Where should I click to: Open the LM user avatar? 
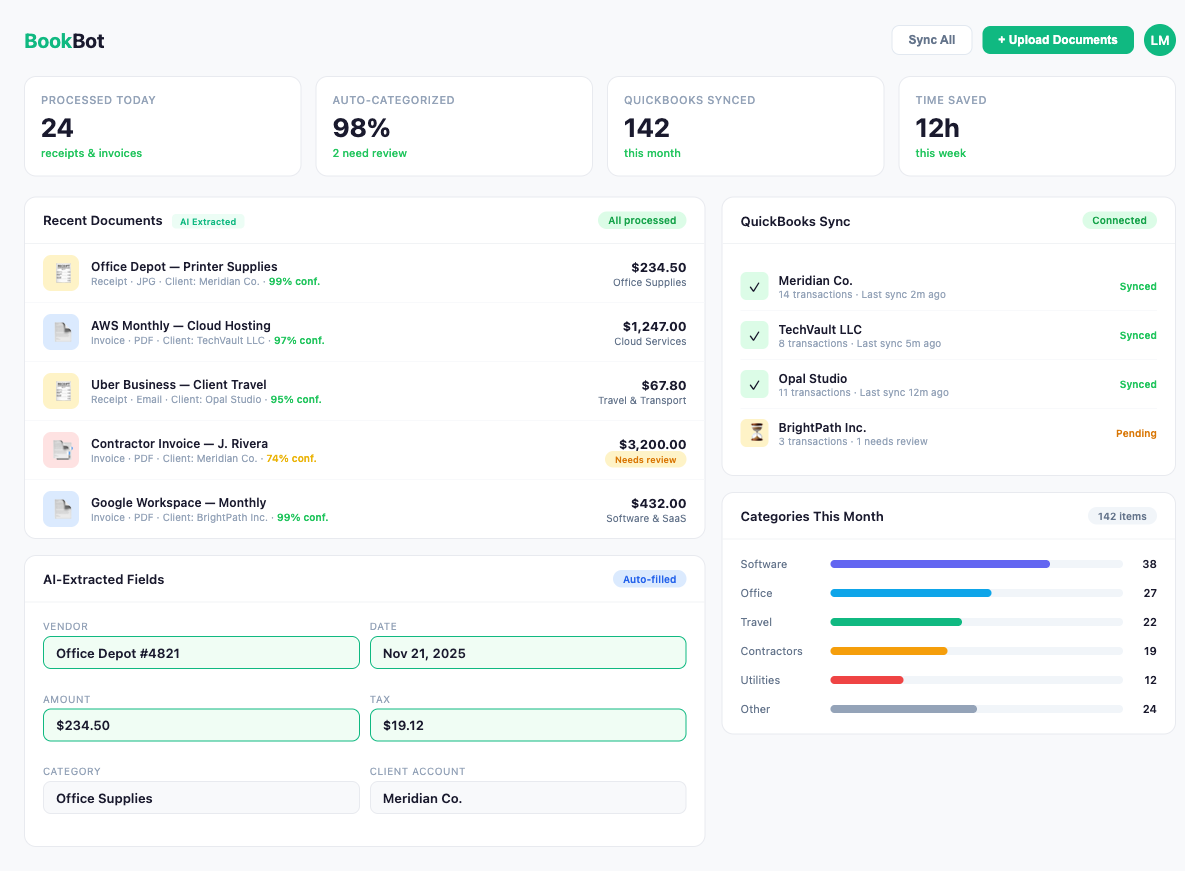coord(1159,40)
